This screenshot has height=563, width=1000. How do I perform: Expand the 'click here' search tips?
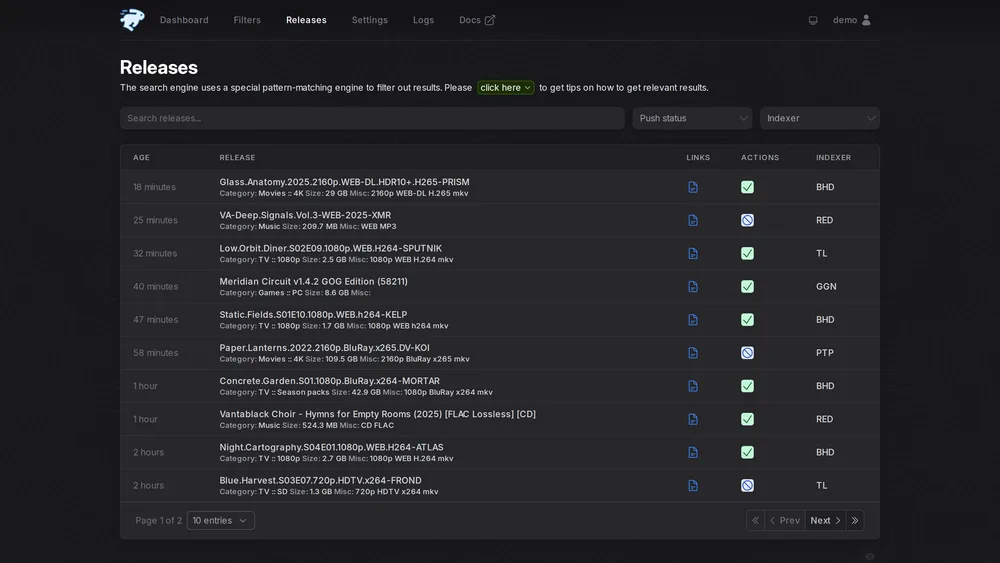click(x=505, y=87)
